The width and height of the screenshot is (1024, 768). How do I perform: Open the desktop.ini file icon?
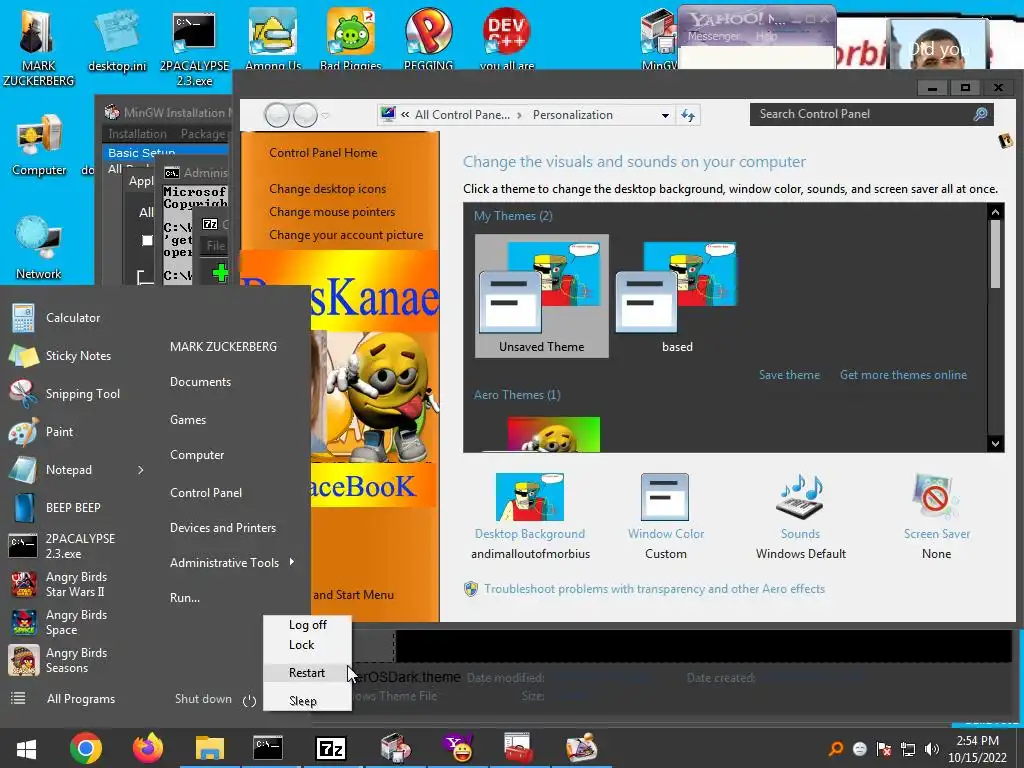click(x=118, y=40)
